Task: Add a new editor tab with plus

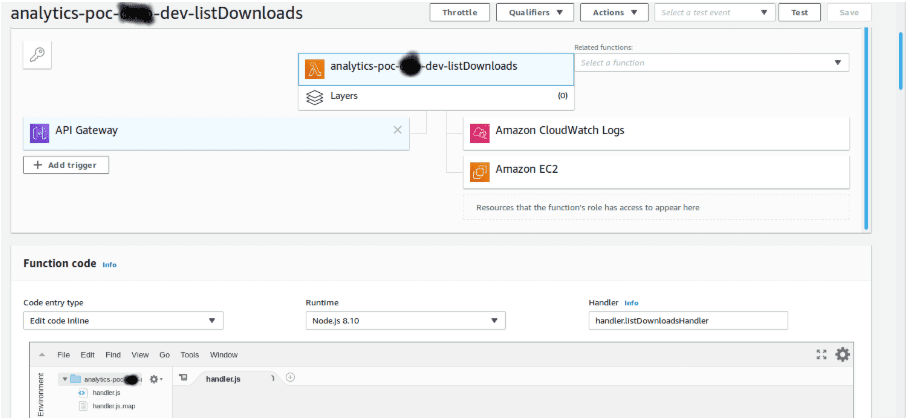Action: (291, 377)
